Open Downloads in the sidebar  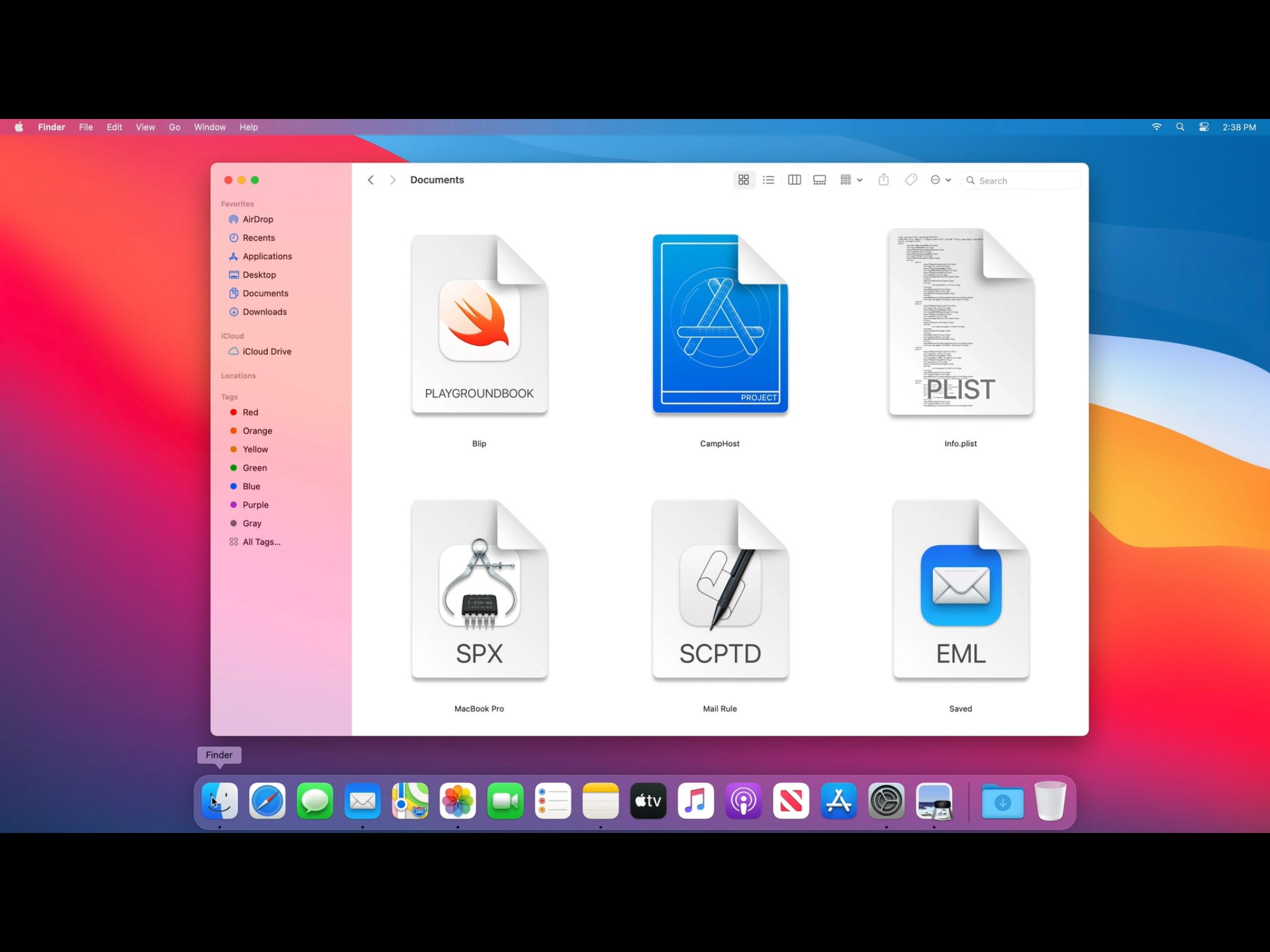pyautogui.click(x=258, y=312)
